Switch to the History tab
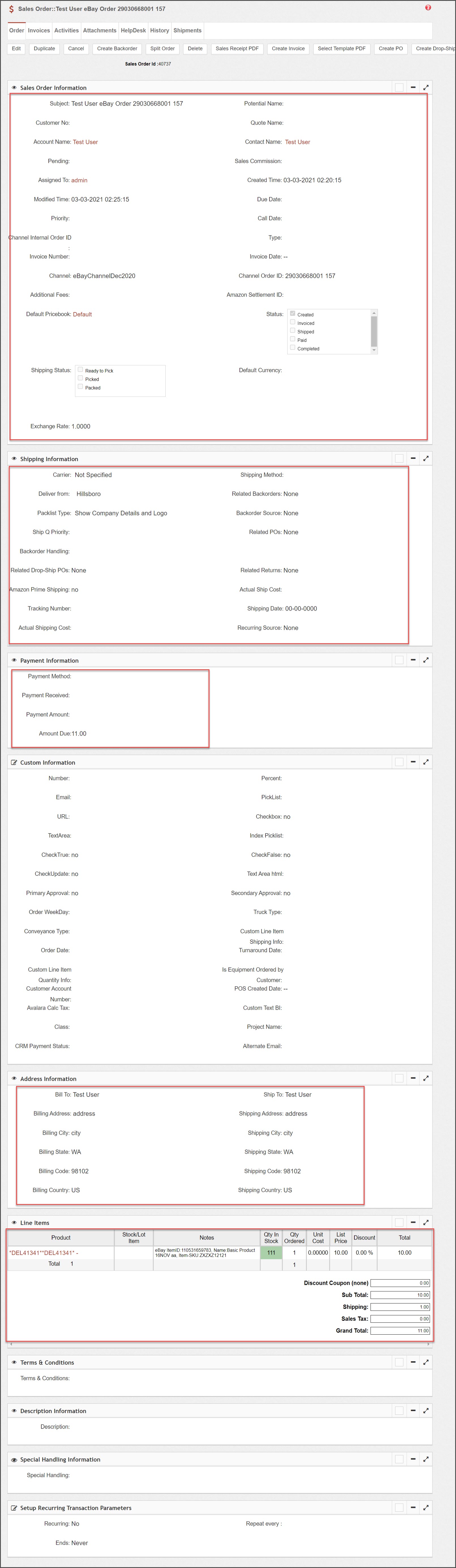Viewport: 456px width, 1568px height. (160, 30)
